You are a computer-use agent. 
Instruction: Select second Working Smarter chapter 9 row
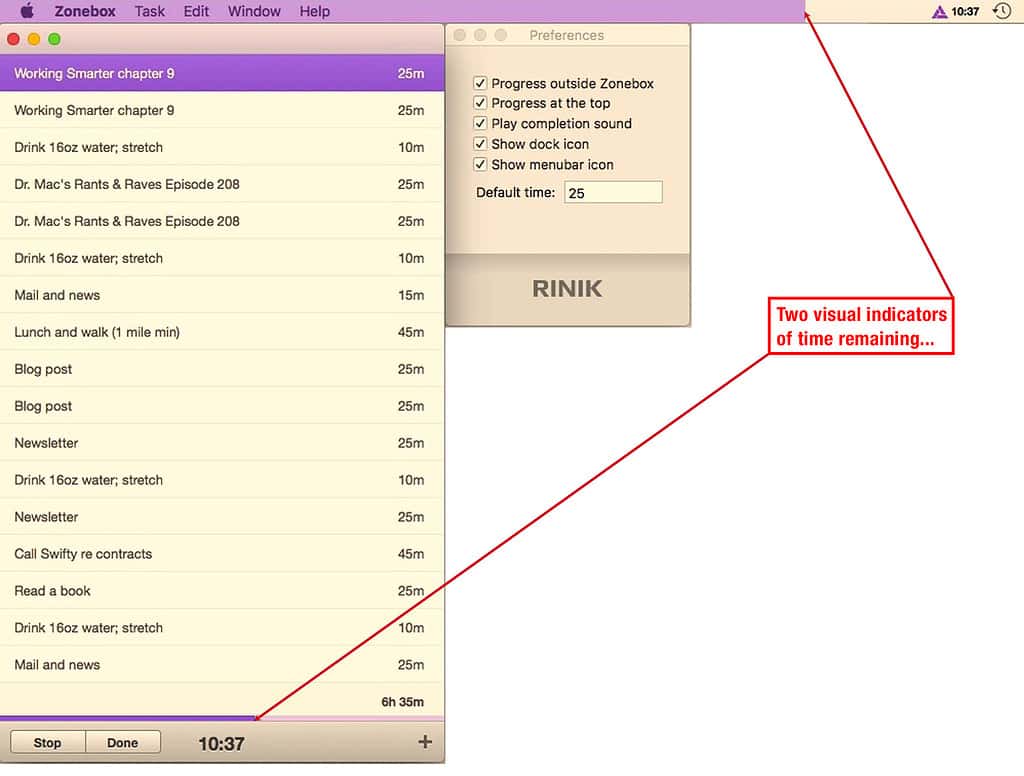pos(222,110)
